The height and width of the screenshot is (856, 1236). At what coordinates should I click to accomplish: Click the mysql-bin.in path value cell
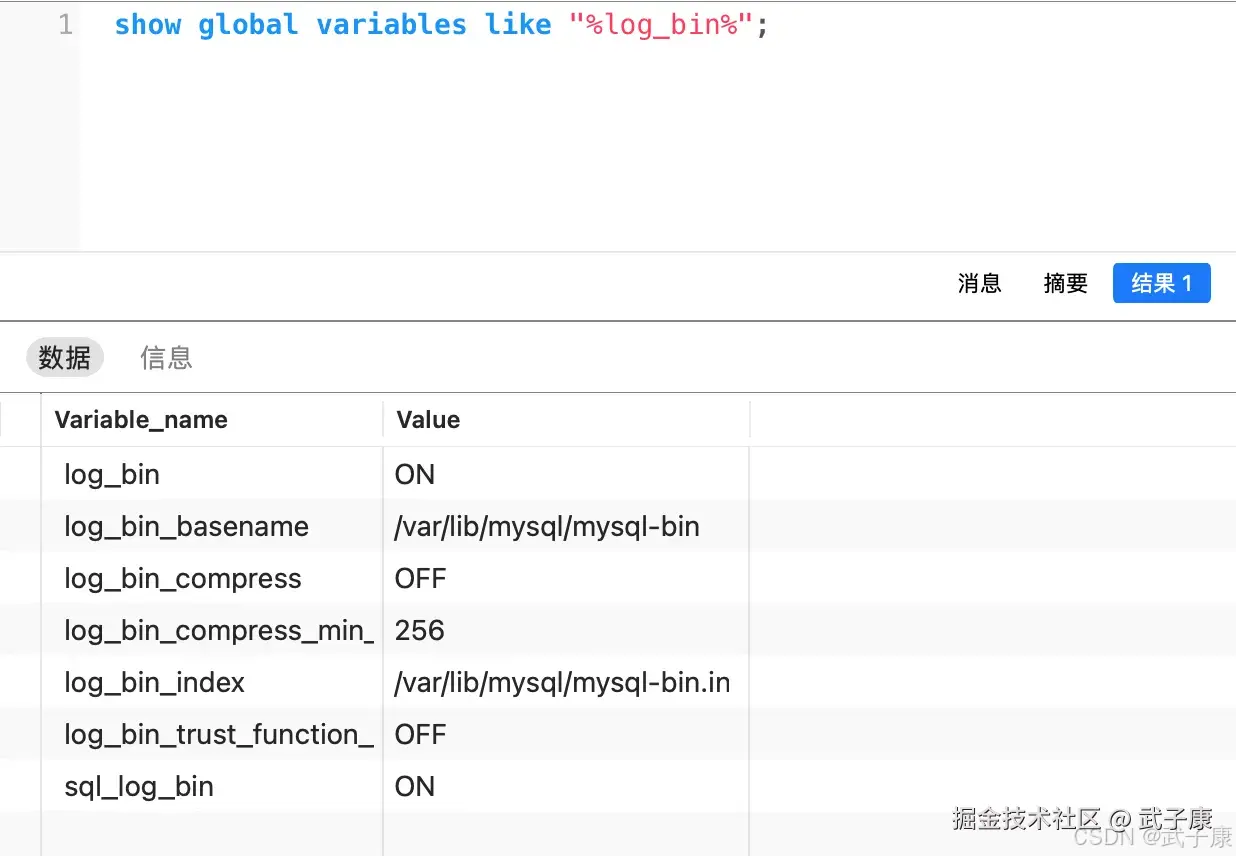coord(562,682)
